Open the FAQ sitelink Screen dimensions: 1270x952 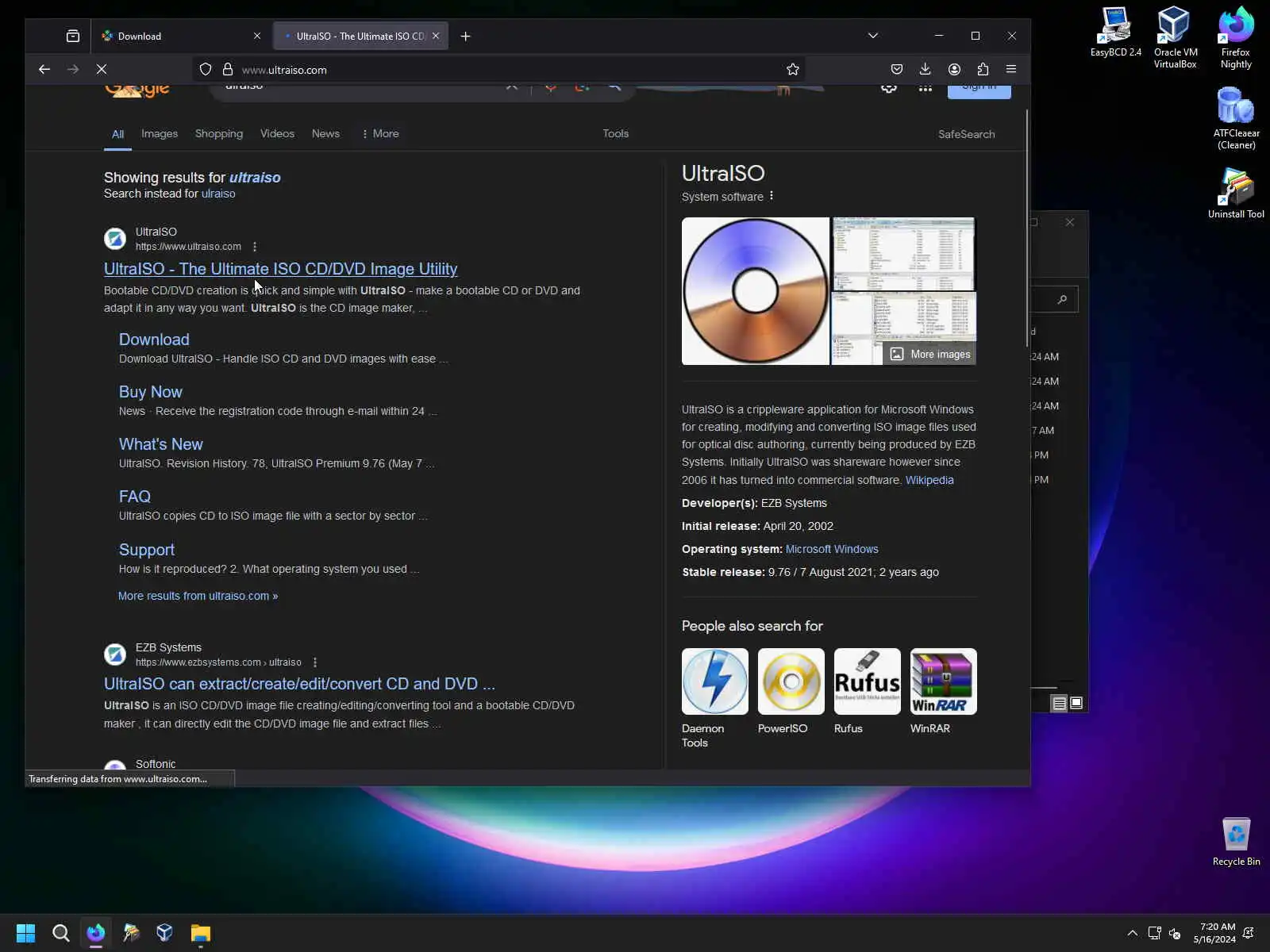135,497
